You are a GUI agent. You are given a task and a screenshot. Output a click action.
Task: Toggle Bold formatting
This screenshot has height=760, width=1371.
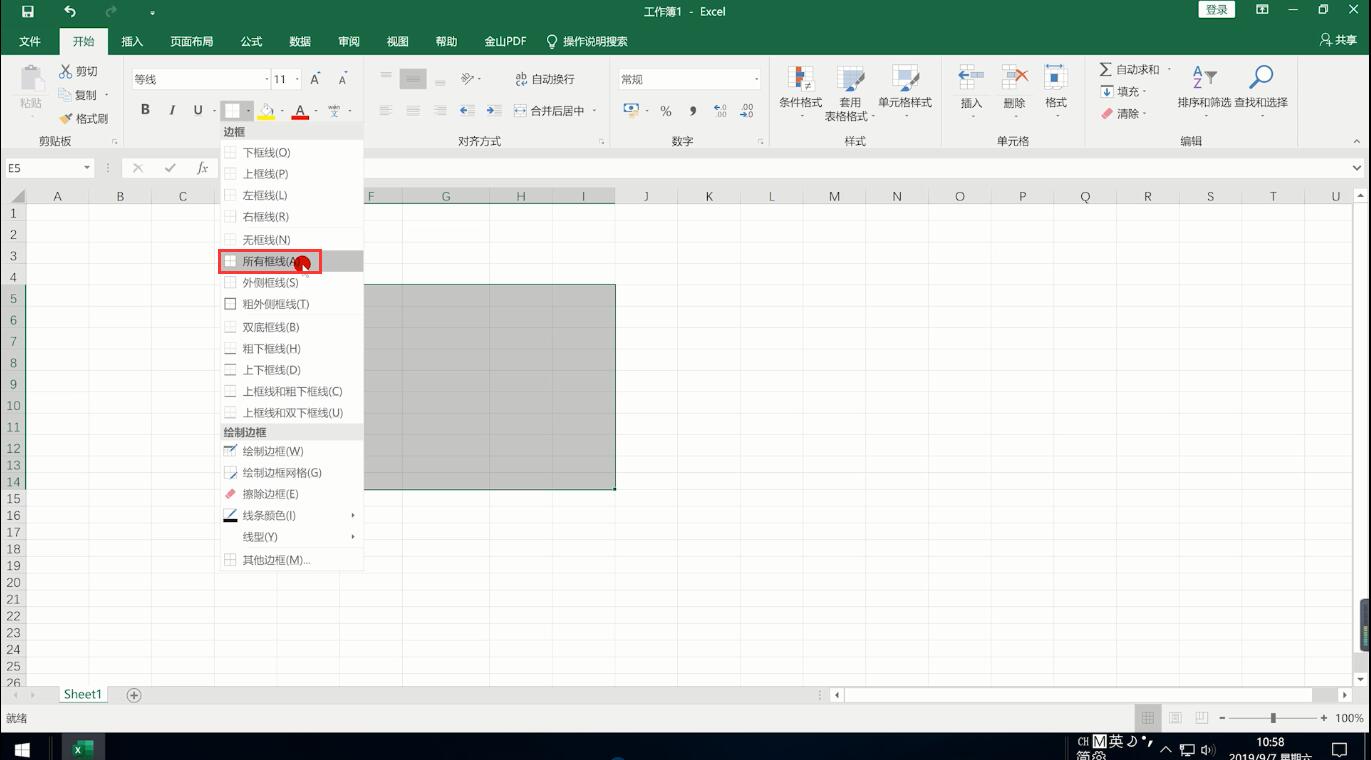click(145, 110)
